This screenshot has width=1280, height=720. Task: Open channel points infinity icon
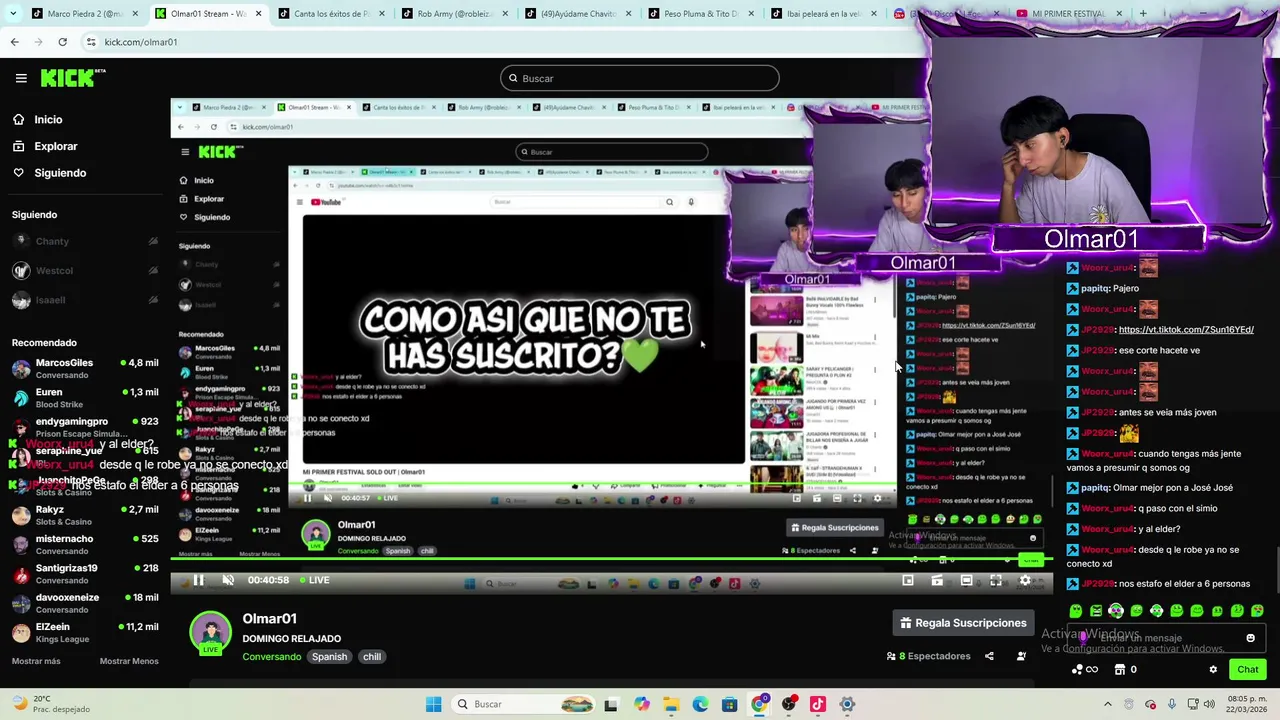click(x=1085, y=670)
